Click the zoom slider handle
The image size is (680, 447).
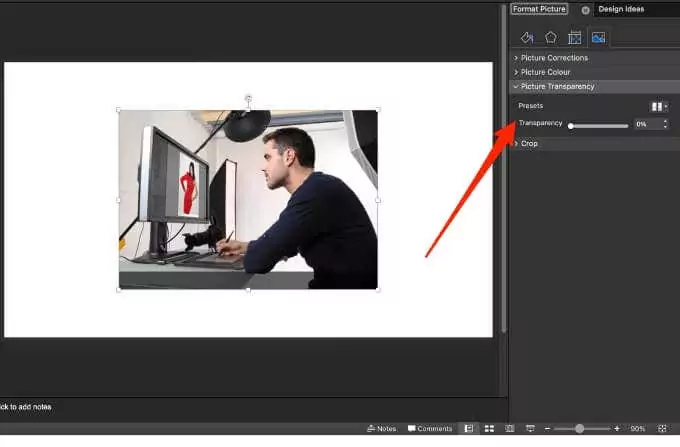coord(579,429)
